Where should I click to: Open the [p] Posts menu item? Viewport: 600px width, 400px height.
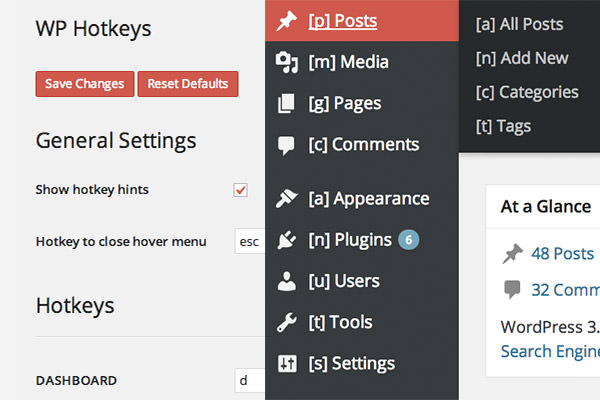[362, 21]
